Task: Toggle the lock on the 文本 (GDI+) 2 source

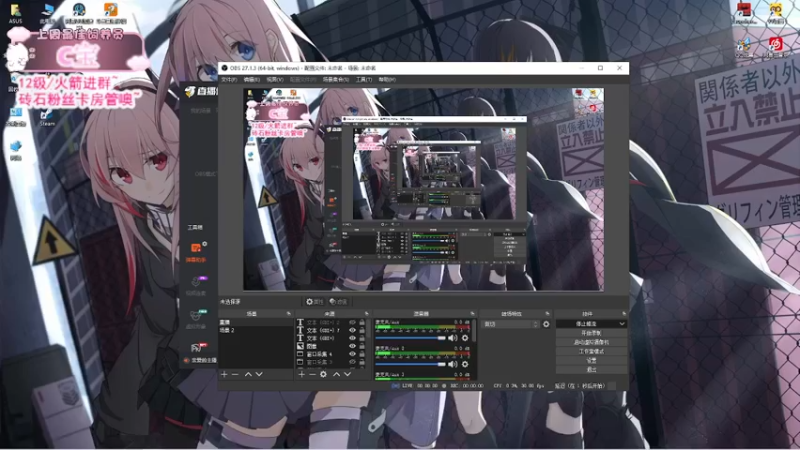Action: tap(362, 322)
